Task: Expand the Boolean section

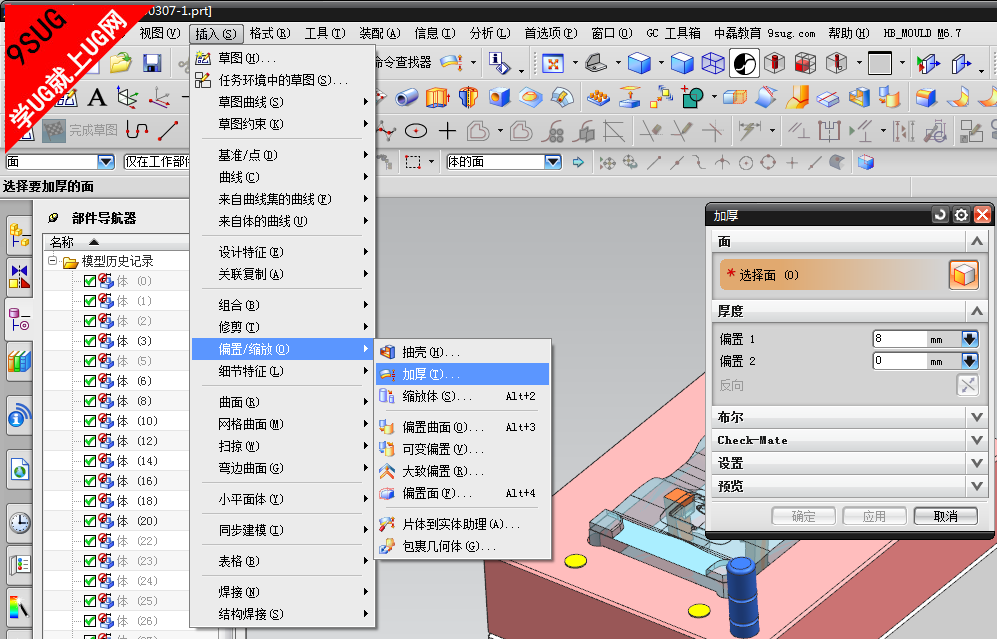Action: [977, 417]
